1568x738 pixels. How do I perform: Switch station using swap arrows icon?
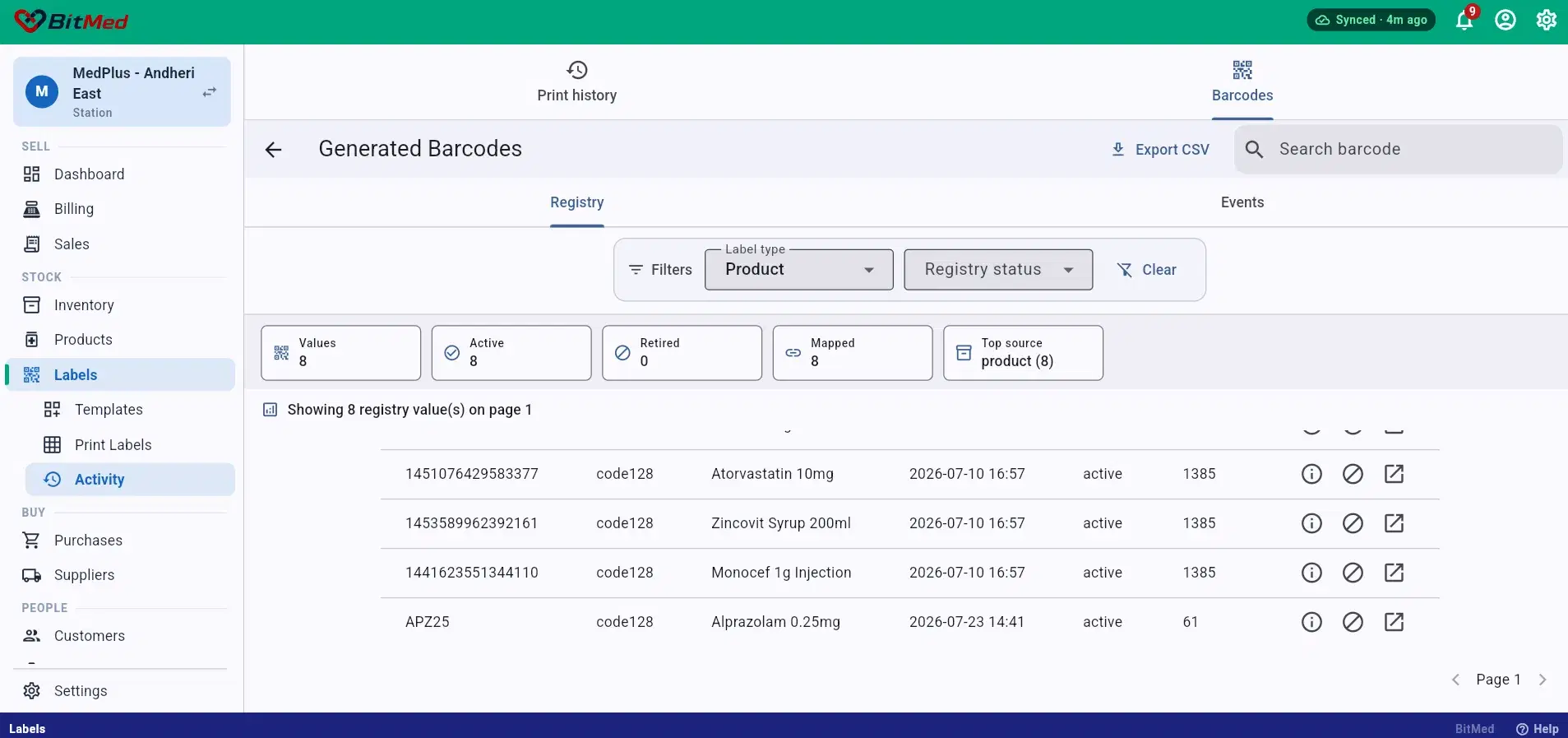[210, 92]
